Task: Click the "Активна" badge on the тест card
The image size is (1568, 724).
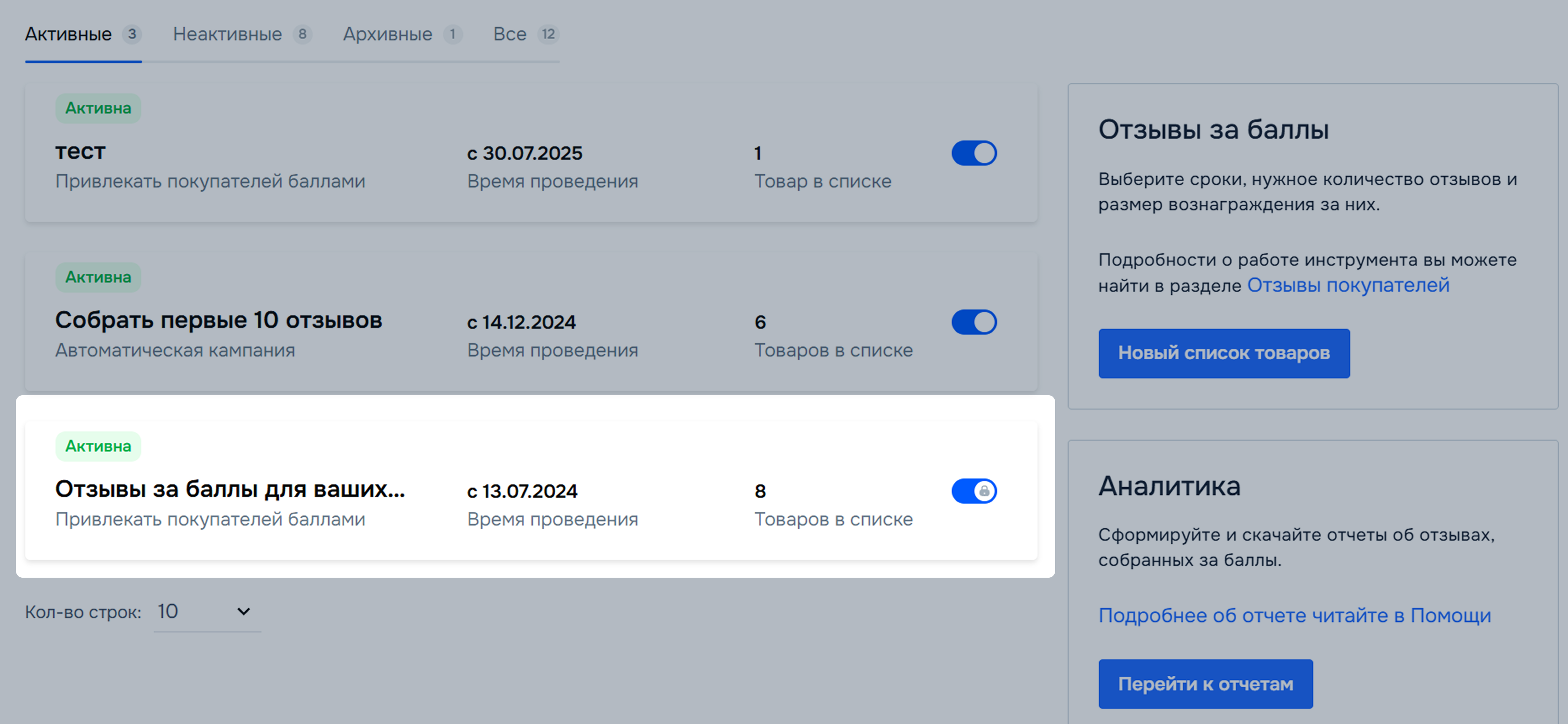Action: click(x=98, y=108)
